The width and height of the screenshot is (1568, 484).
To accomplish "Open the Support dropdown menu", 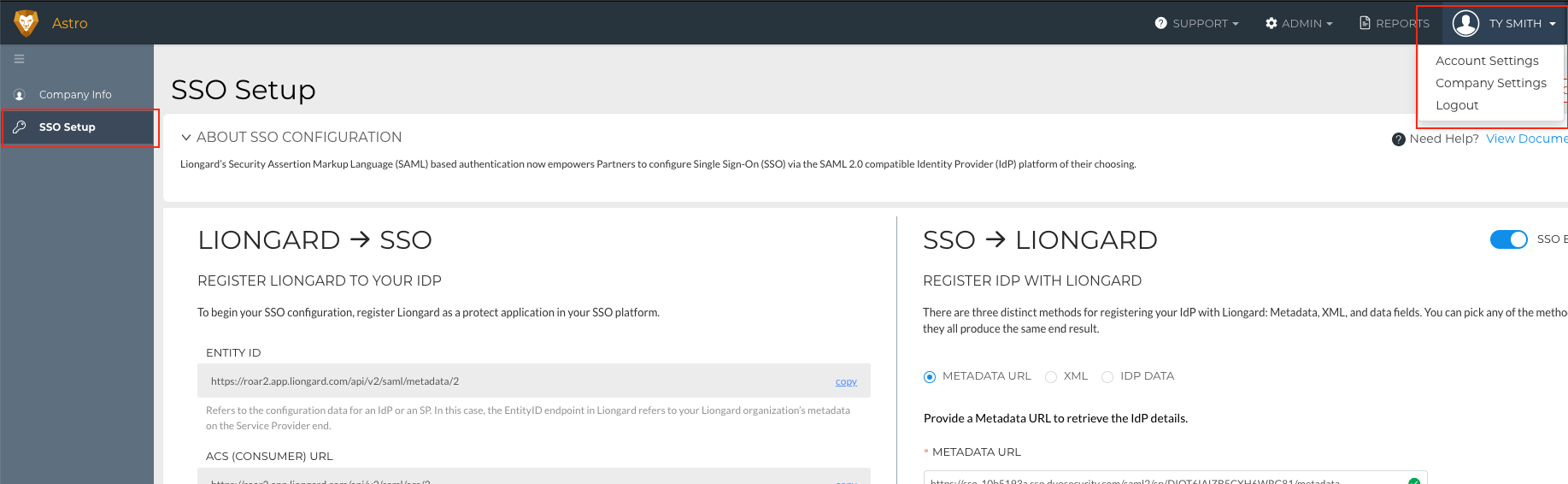I will (x=1196, y=23).
